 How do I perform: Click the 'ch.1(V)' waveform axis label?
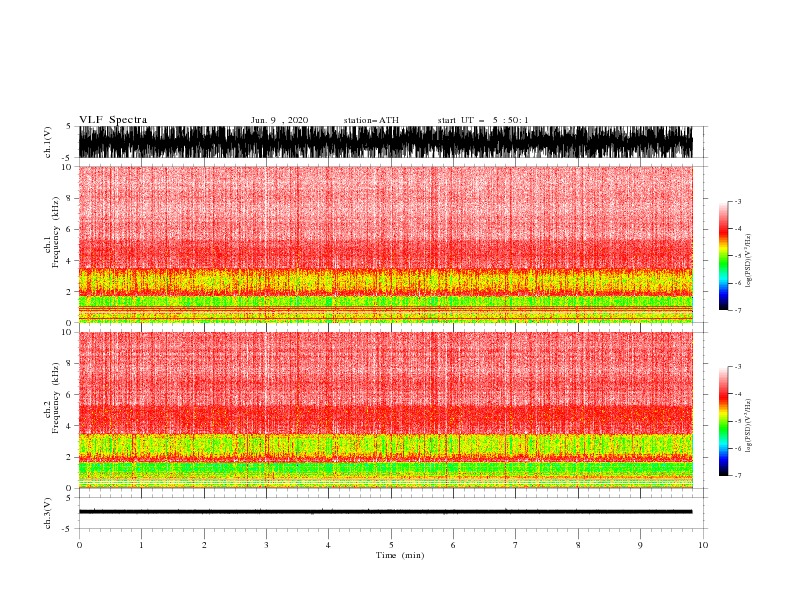(48, 142)
